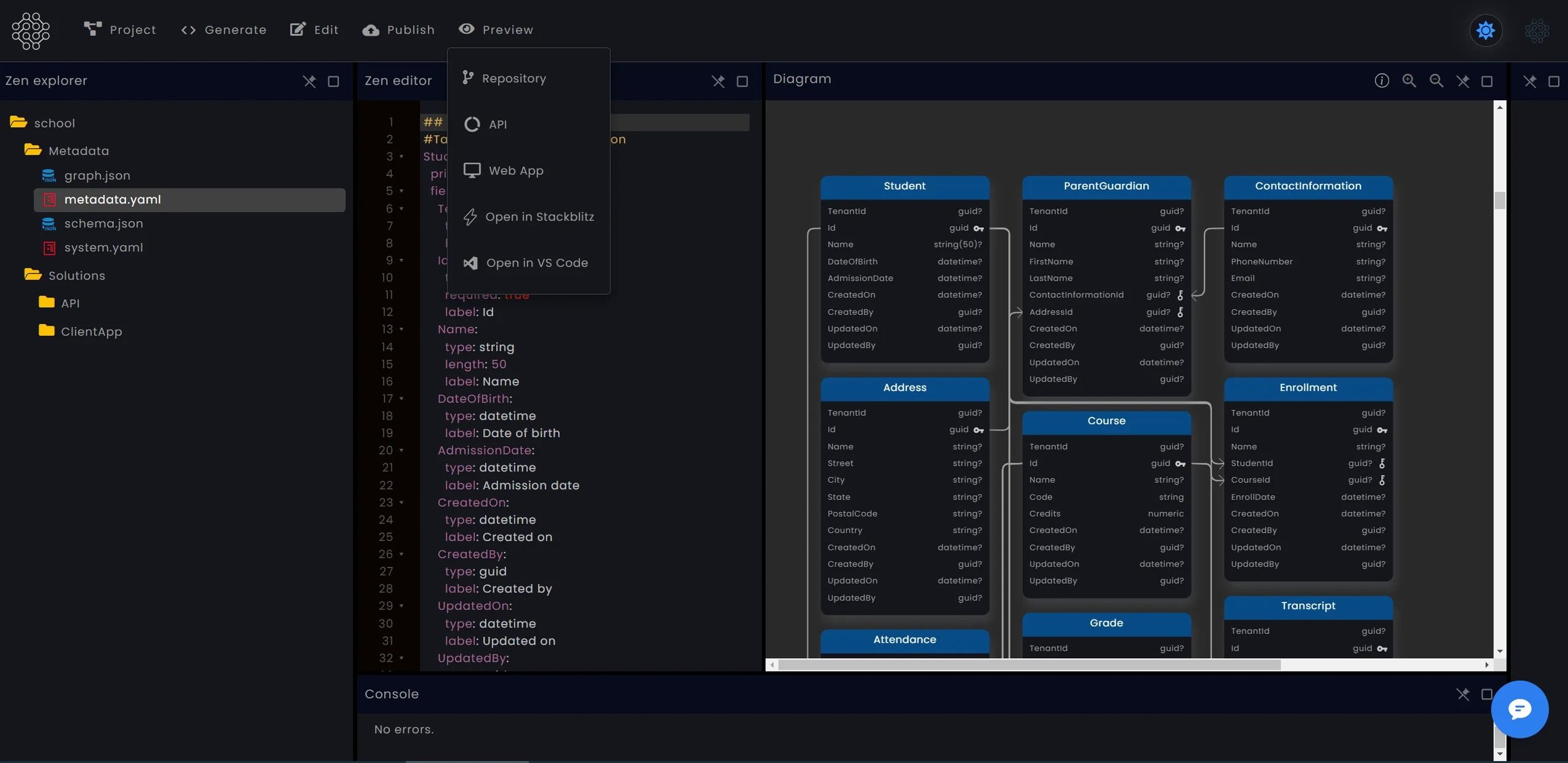Maximize the far-right side panel
Image resolution: width=1568 pixels, height=763 pixels.
click(x=1554, y=82)
